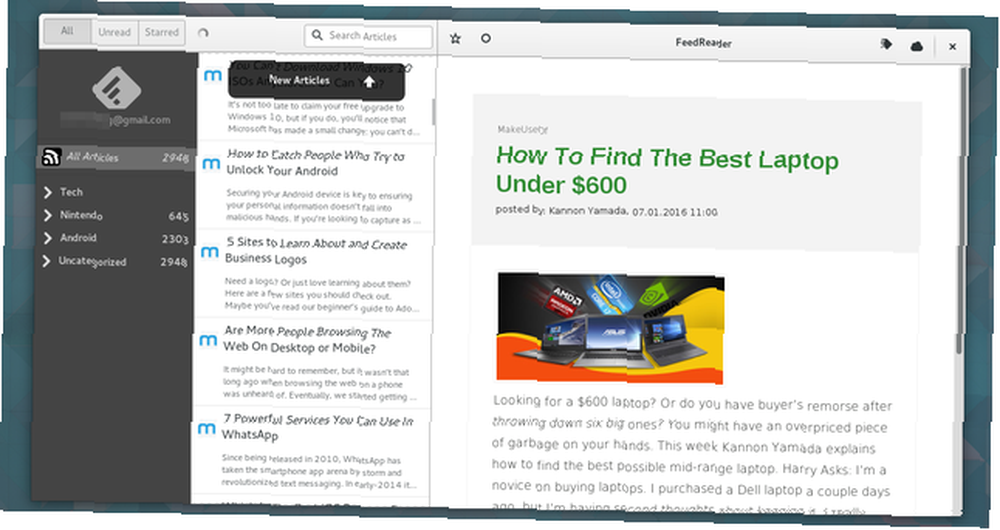Click the How To Find Best Laptop headline
The height and width of the screenshot is (530, 1000).
[667, 170]
